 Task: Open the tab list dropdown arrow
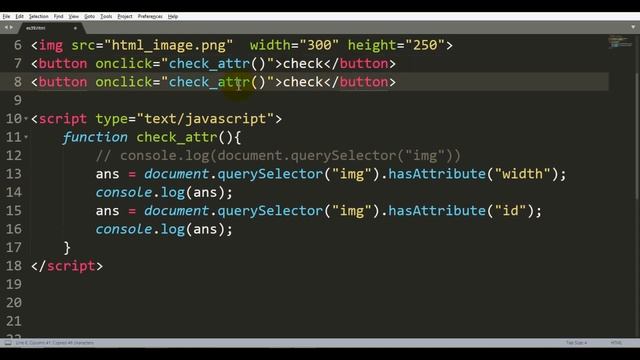(x=633, y=27)
